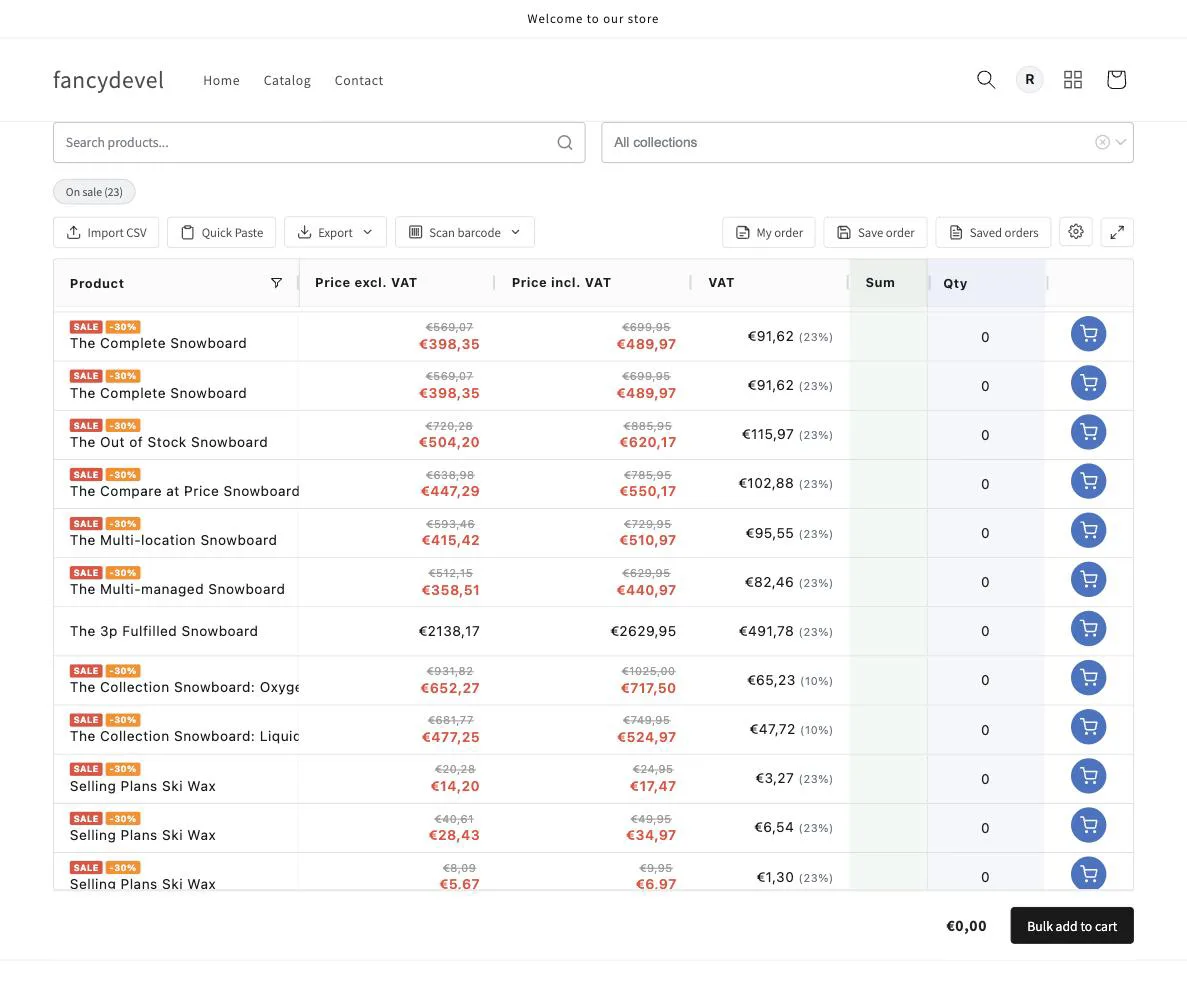Edit quantity for The Out of Stock Snowboard

(985, 435)
